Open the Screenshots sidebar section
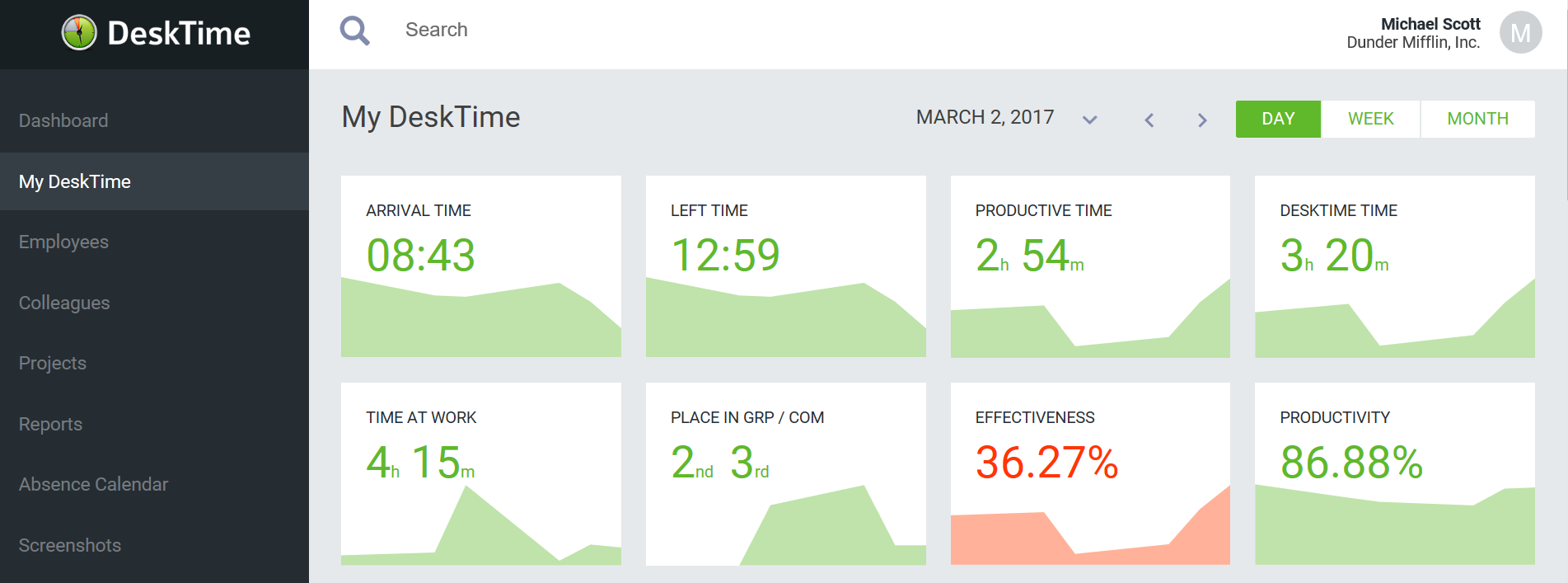The height and width of the screenshot is (583, 1568). tap(70, 546)
